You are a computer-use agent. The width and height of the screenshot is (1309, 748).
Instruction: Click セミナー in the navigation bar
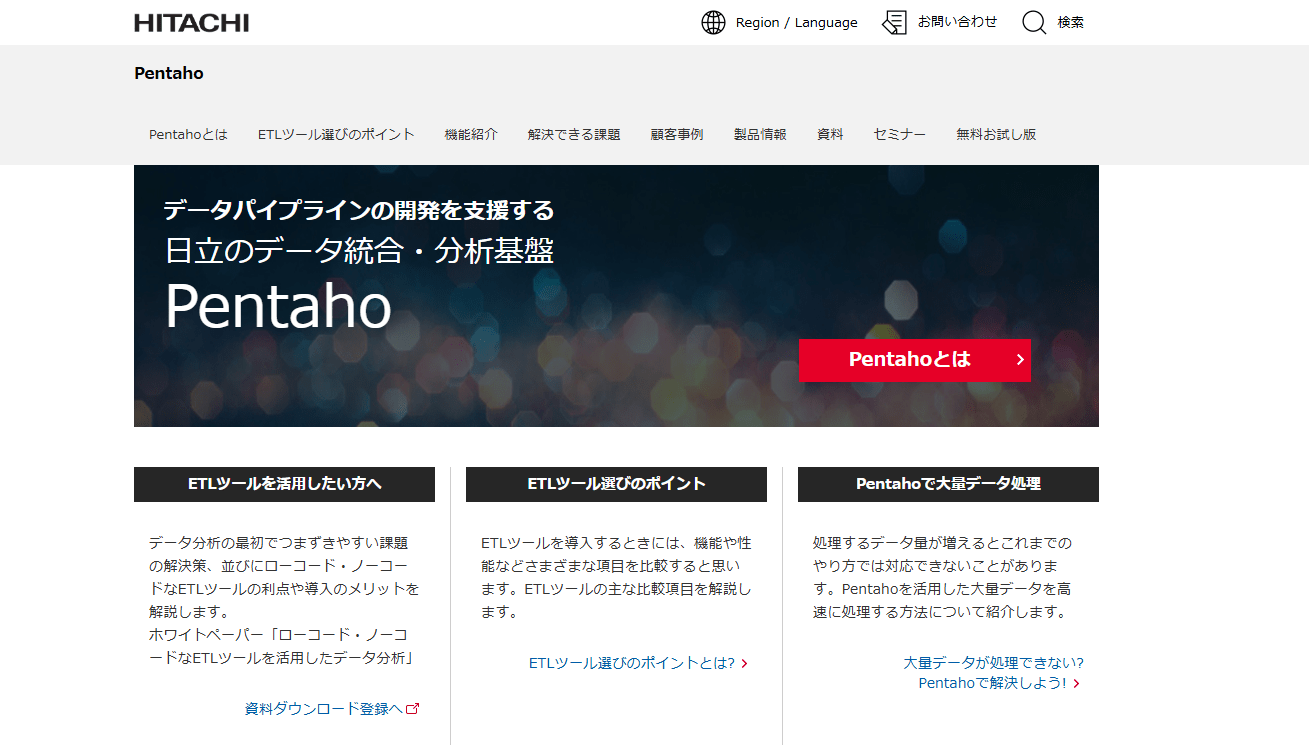point(899,134)
